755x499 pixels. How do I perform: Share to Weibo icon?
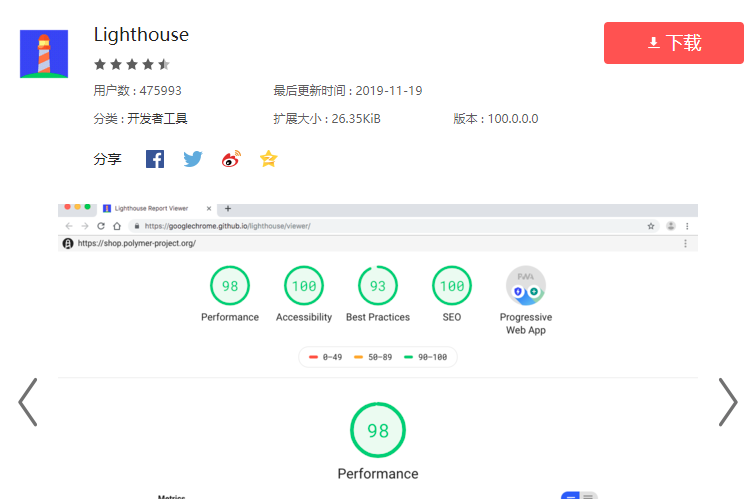point(231,159)
